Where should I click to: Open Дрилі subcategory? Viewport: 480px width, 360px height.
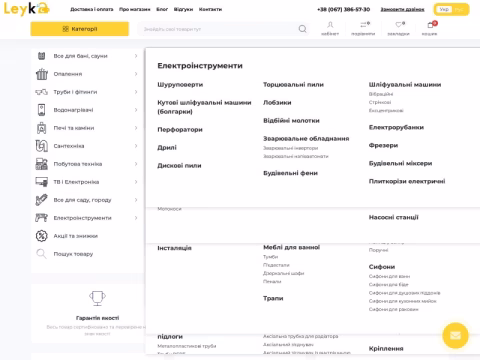167,148
